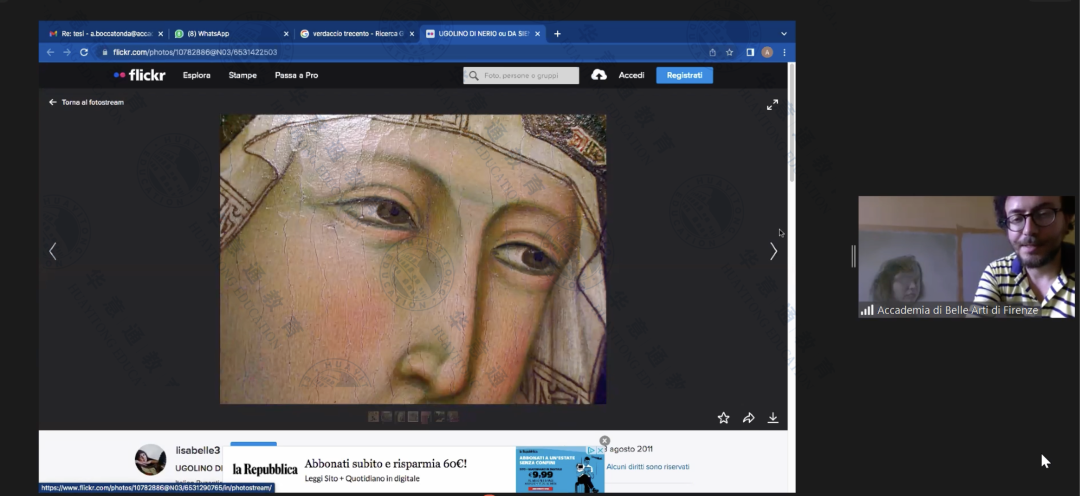This screenshot has width=1080, height=496.
Task: Open the Stampe menu
Action: pos(242,75)
